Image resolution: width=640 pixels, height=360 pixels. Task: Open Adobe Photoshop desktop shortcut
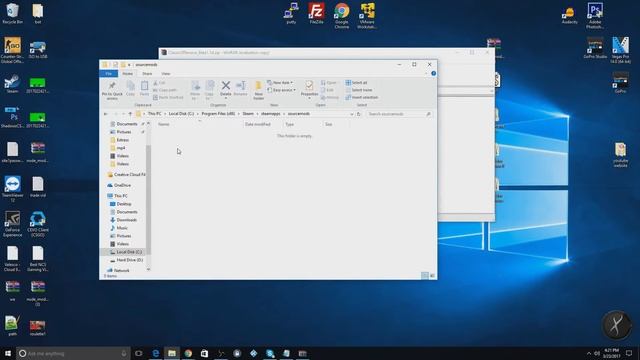[x=595, y=16]
